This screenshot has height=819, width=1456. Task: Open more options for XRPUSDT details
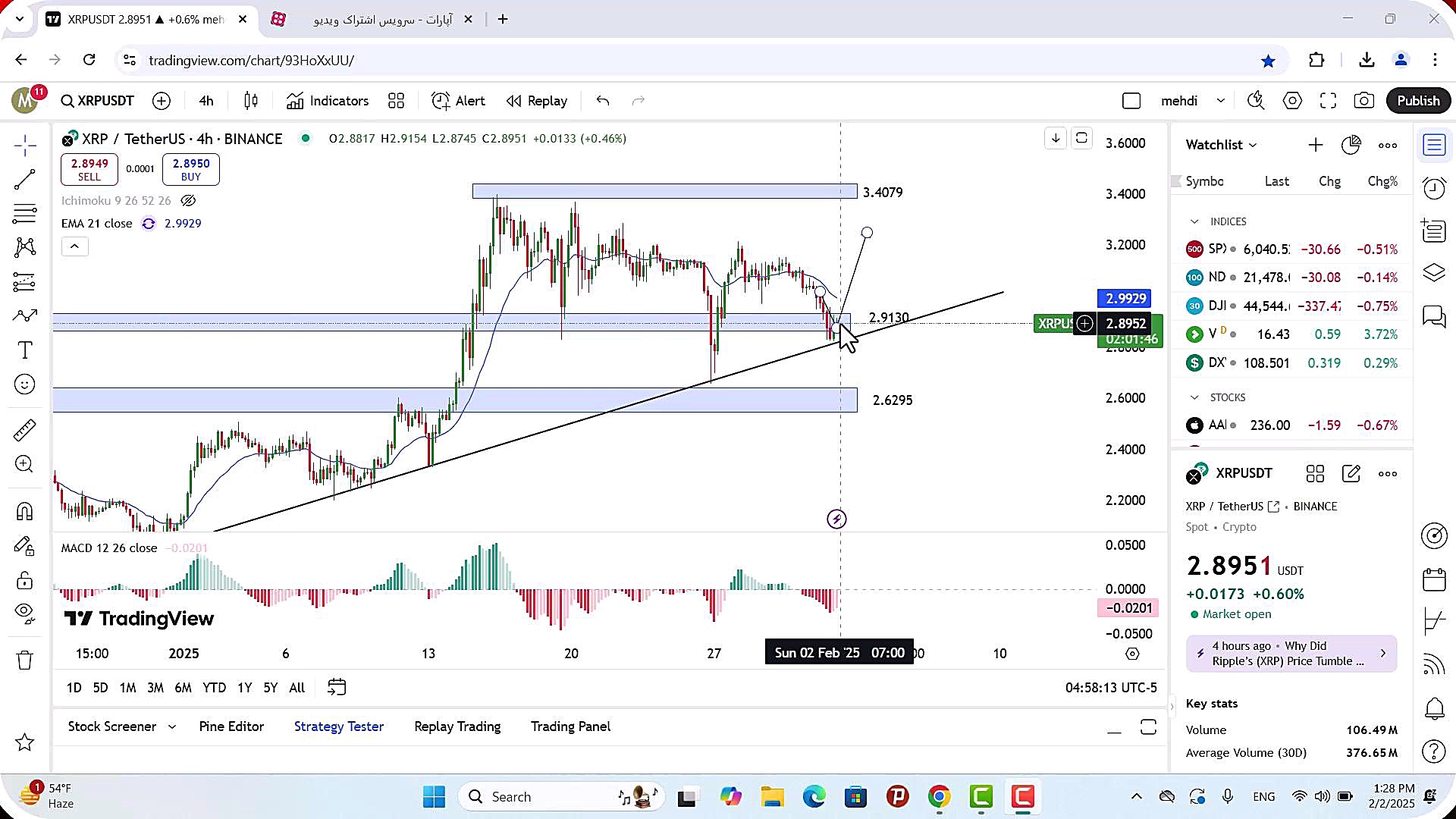1388,474
